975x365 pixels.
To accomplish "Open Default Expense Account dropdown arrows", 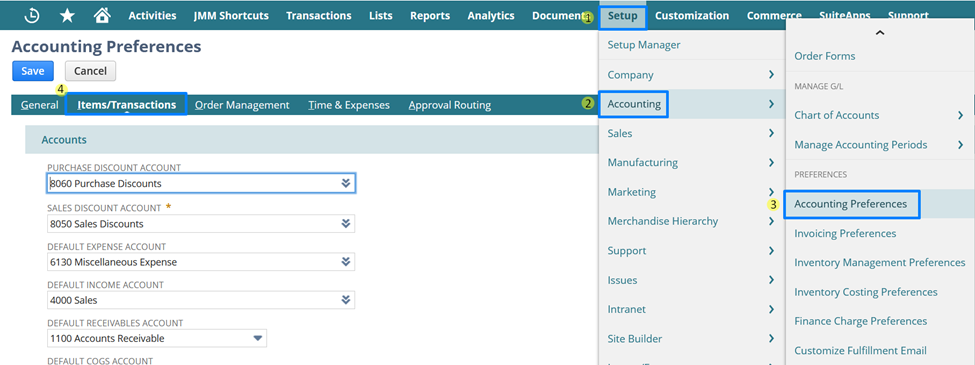I will (346, 262).
